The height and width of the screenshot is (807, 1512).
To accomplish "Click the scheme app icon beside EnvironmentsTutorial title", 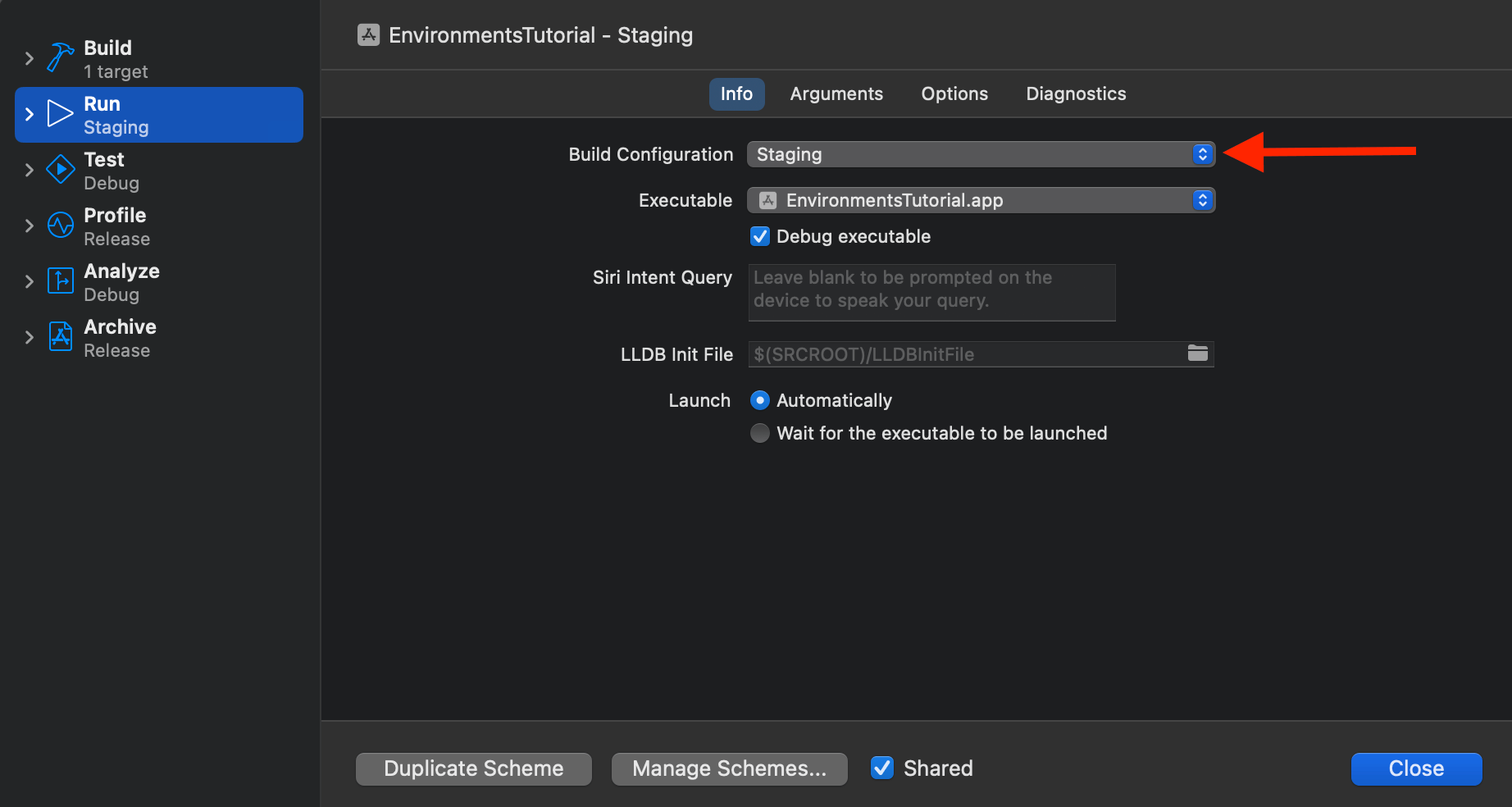I will click(x=368, y=34).
